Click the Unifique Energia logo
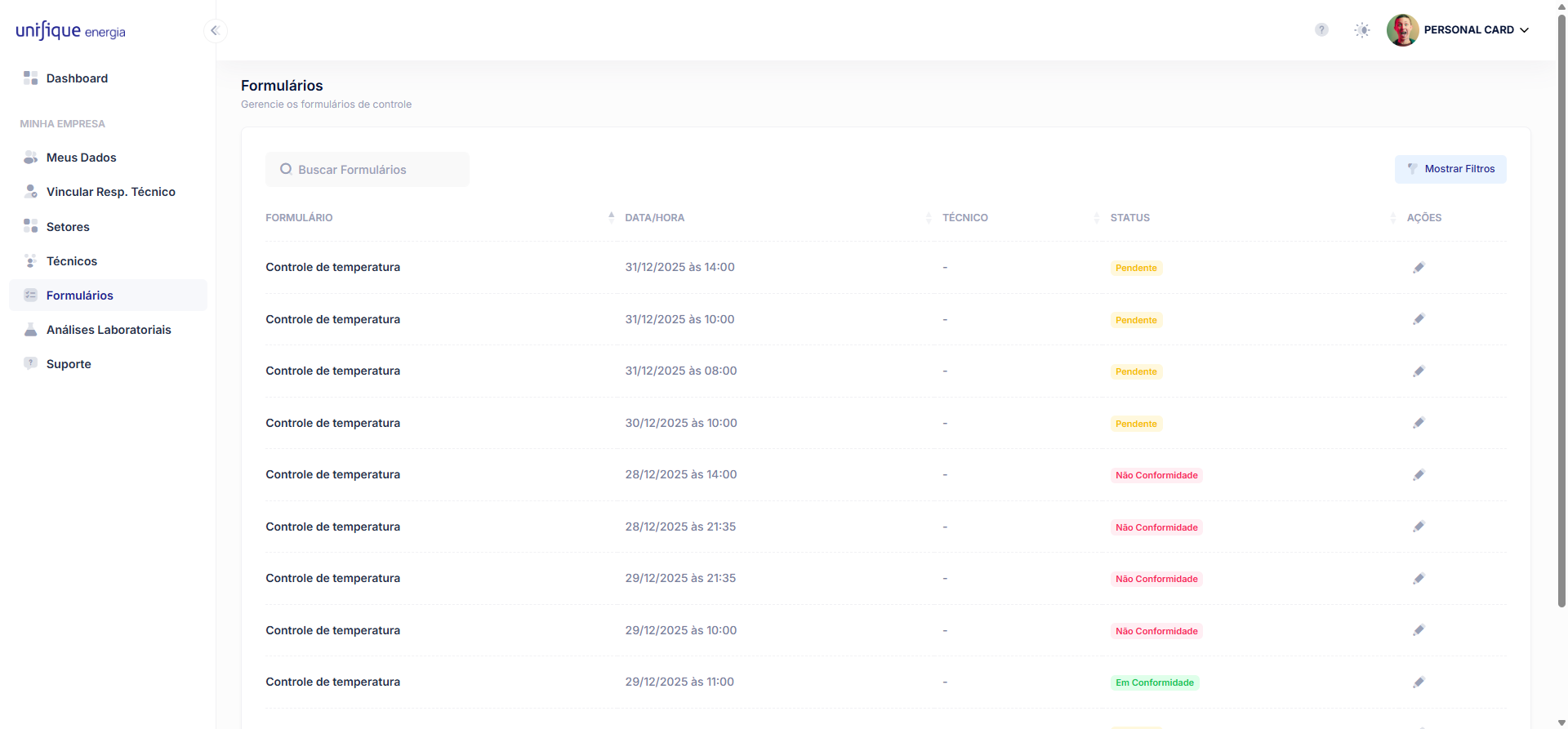The width and height of the screenshot is (1568, 729). tap(71, 31)
